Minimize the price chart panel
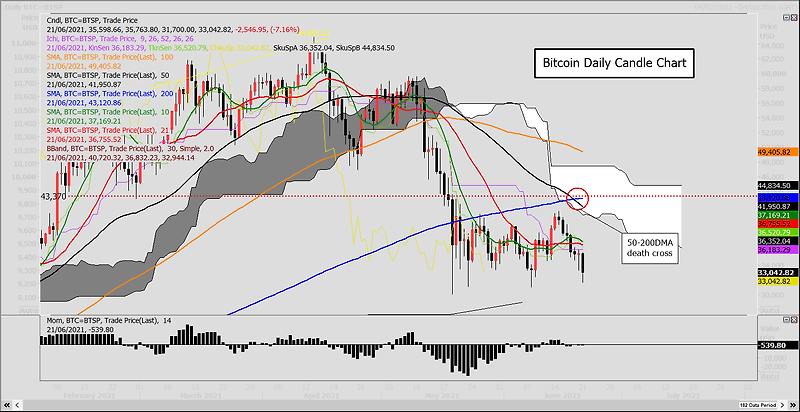This screenshot has height=412, width=800. click(786, 17)
